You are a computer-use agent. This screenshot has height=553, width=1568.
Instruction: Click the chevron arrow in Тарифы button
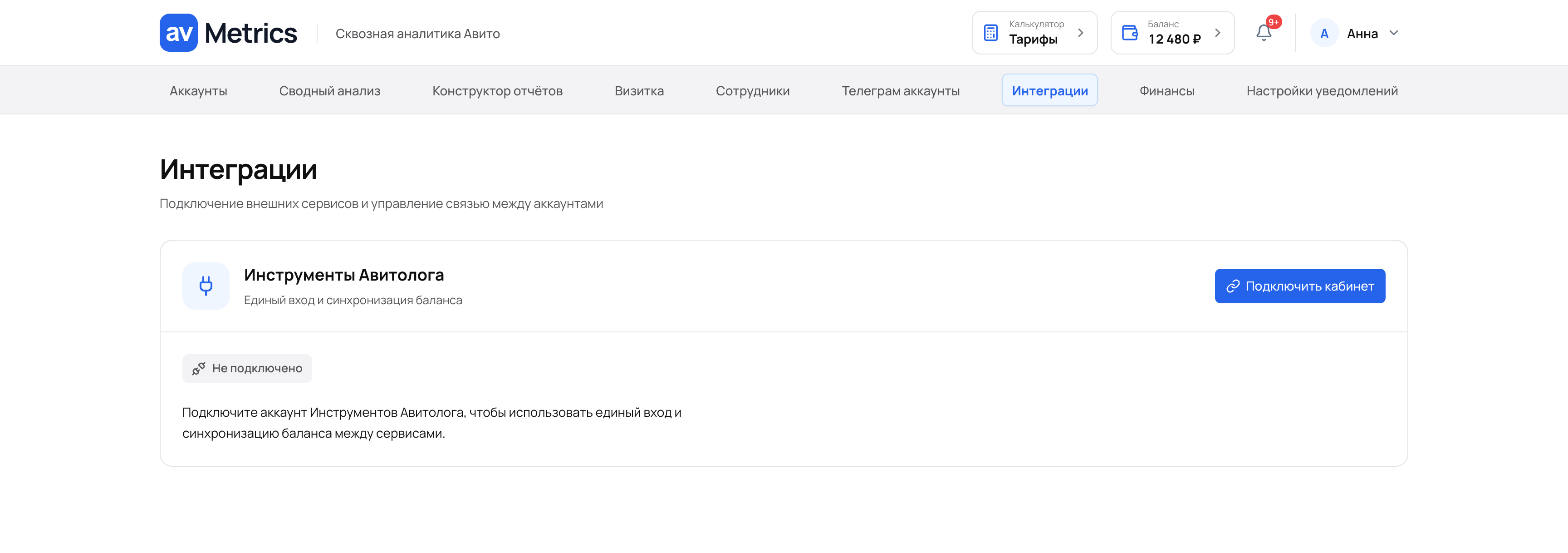[1080, 33]
